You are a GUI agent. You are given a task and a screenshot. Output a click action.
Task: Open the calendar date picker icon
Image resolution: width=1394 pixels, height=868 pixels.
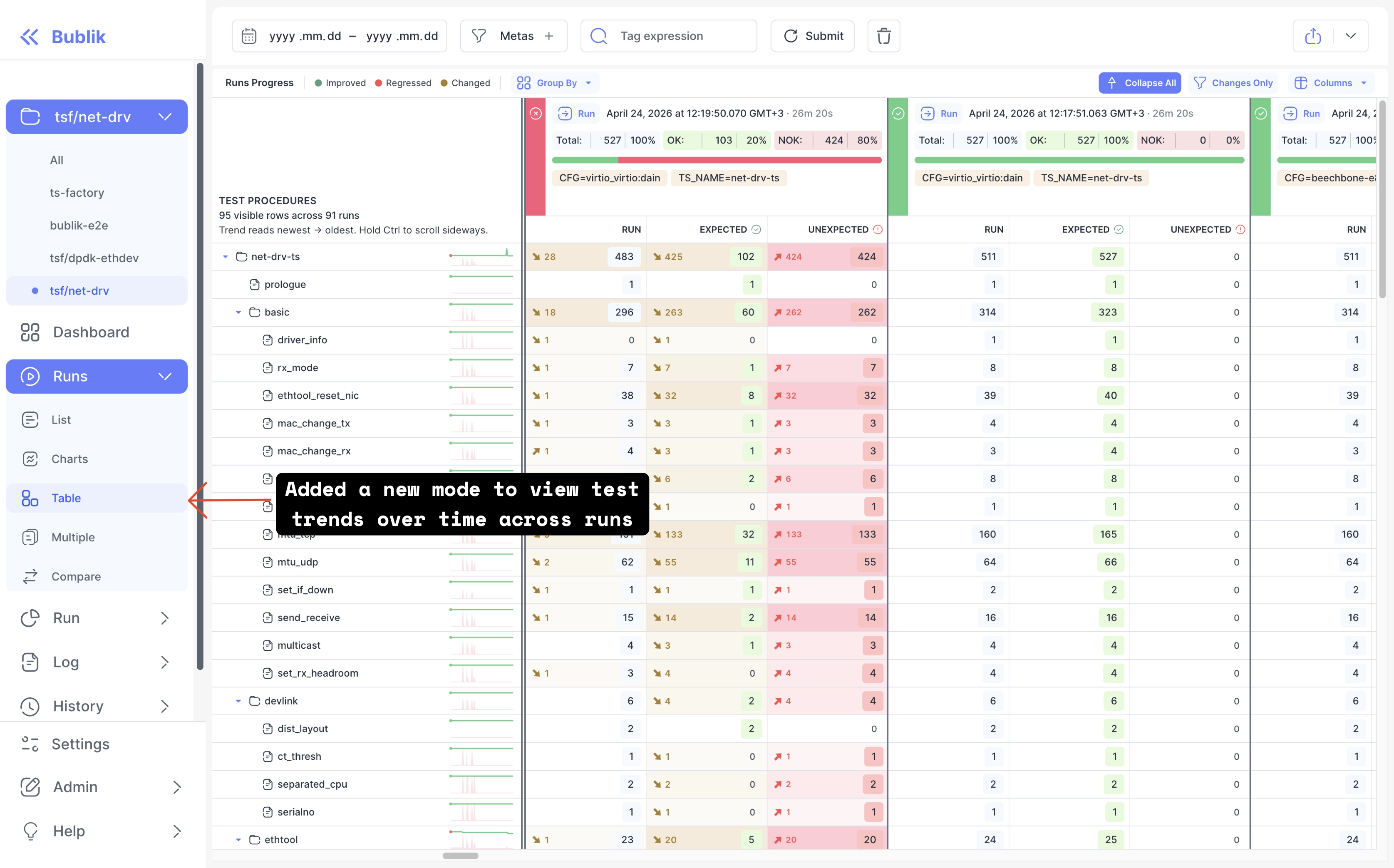248,36
